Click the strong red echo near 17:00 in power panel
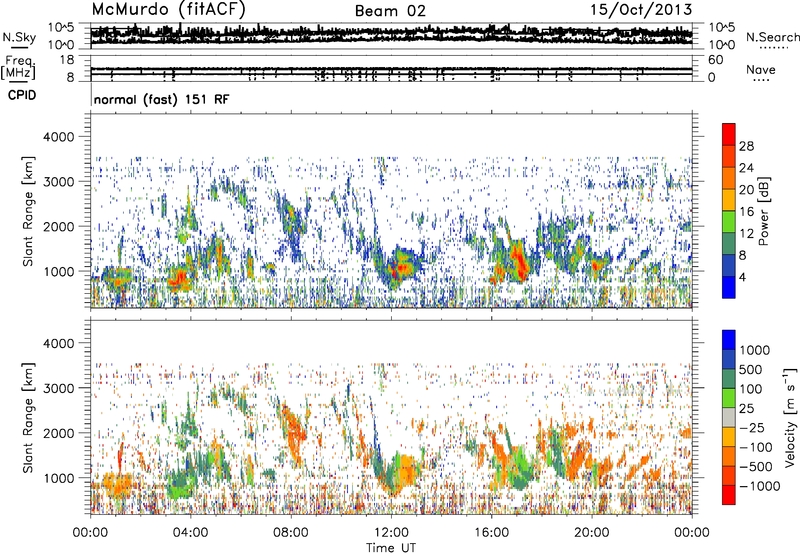Screen dimensions: 800x554 click(520, 260)
